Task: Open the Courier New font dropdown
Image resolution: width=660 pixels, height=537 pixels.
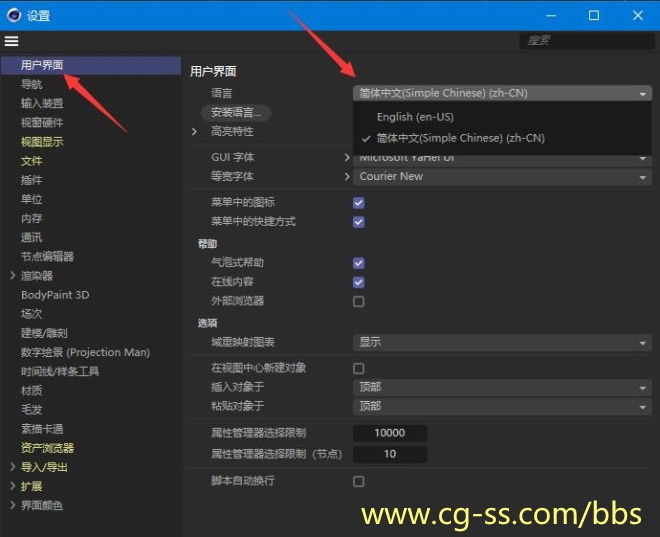Action: tap(502, 176)
